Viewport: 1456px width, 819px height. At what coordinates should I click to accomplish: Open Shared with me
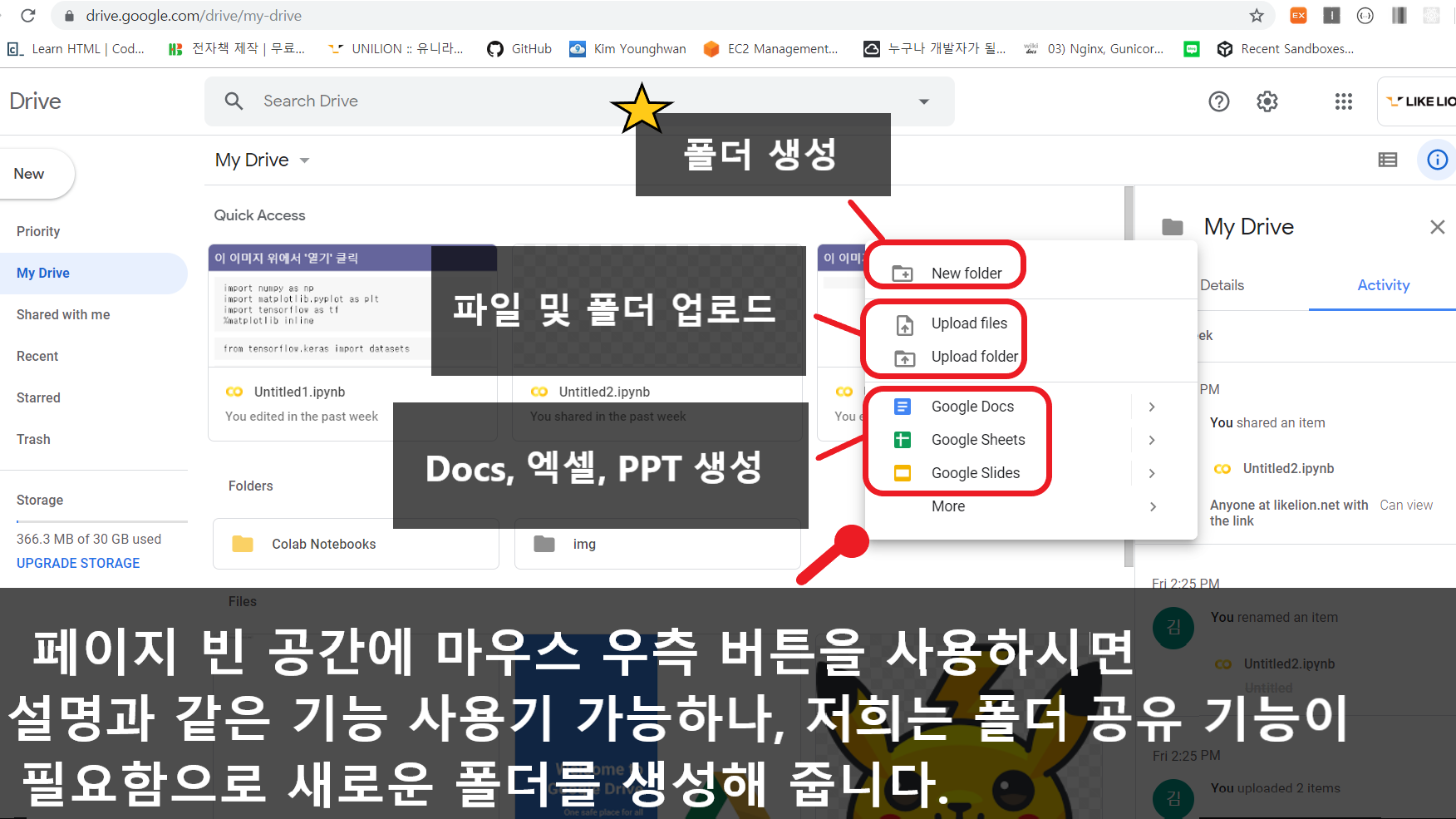pyautogui.click(x=63, y=314)
